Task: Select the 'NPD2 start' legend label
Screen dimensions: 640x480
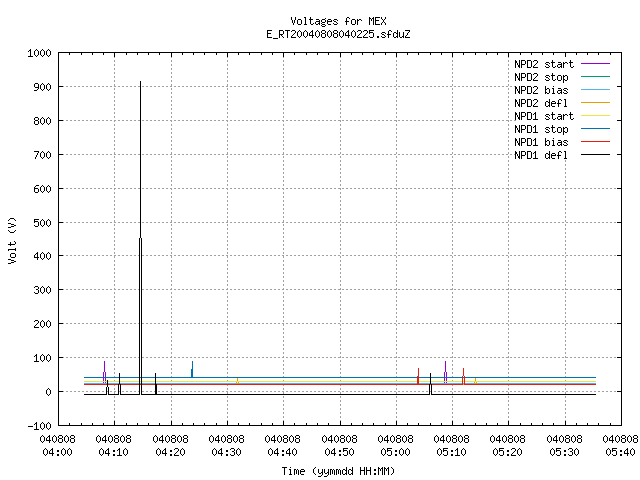Action: click(544, 64)
